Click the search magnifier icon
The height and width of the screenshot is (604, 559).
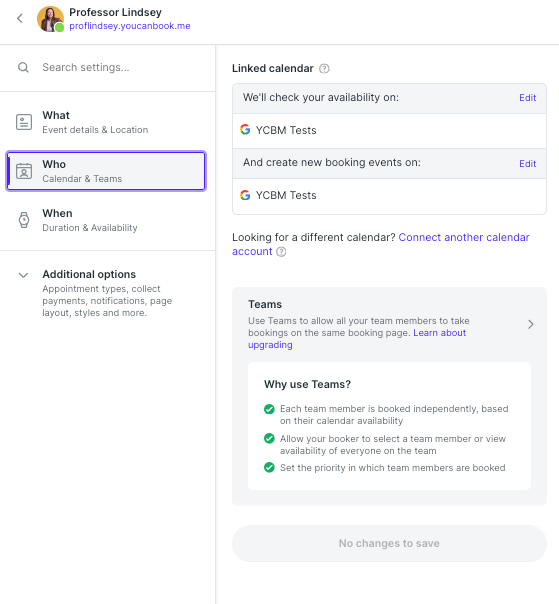24,67
